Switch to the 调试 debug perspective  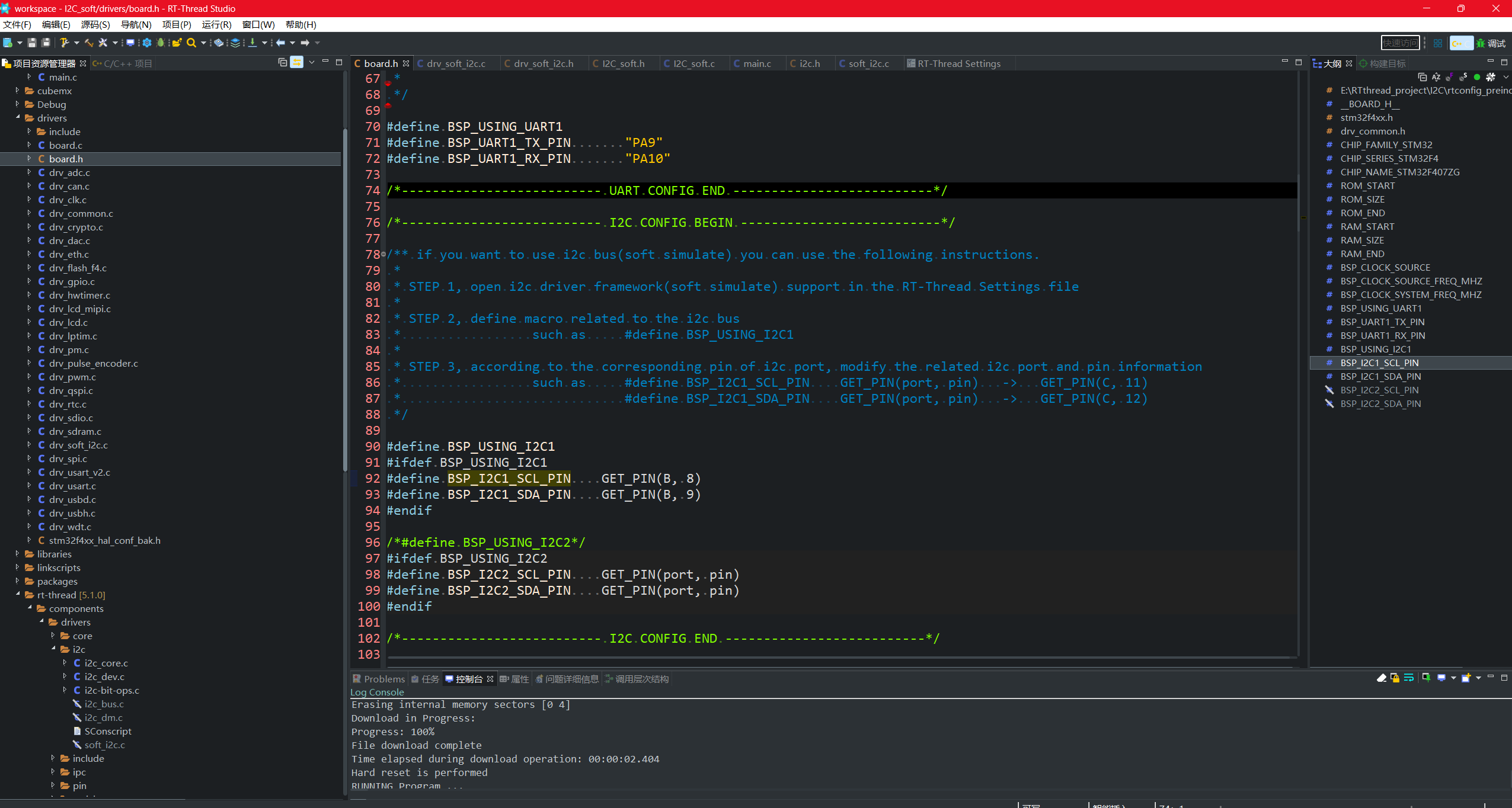click(1491, 43)
